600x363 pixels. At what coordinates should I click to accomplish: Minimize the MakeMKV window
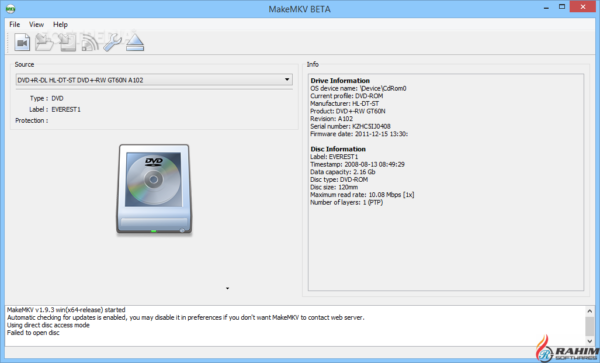(546, 8)
